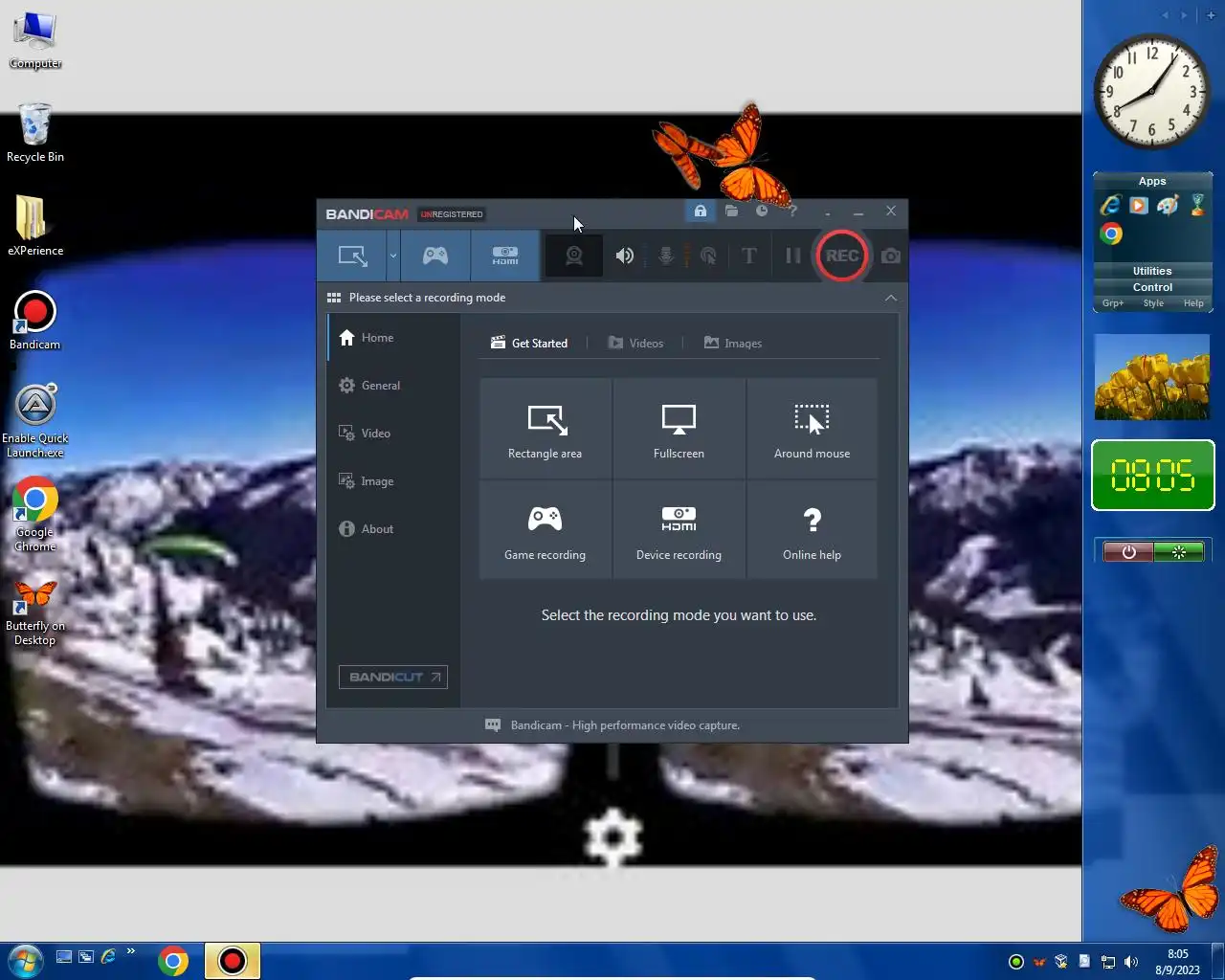The width and height of the screenshot is (1225, 980).
Task: Click the lock icon in Bandicam title bar
Action: (701, 211)
